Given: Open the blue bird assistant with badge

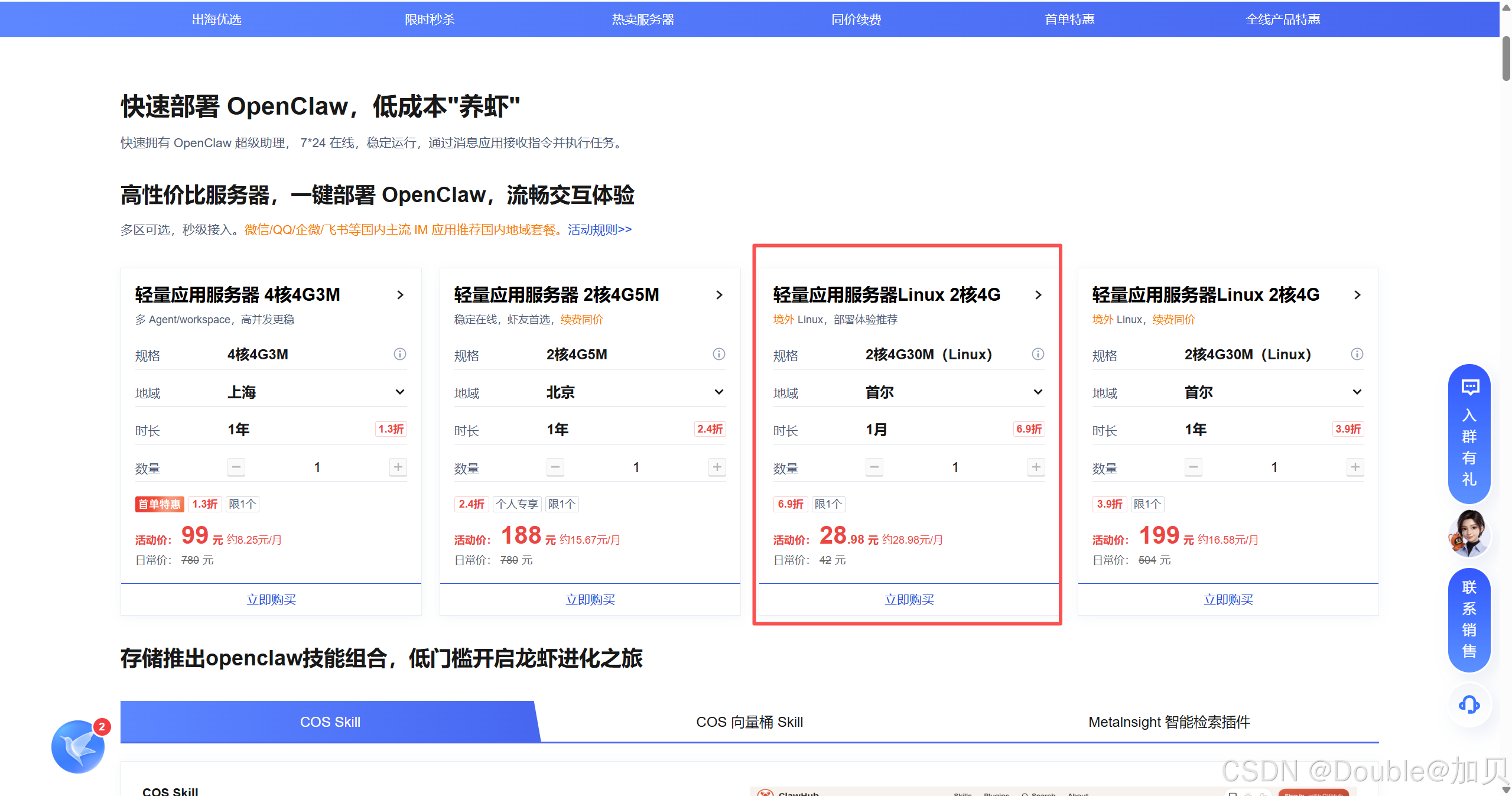Looking at the screenshot, I should point(78,746).
